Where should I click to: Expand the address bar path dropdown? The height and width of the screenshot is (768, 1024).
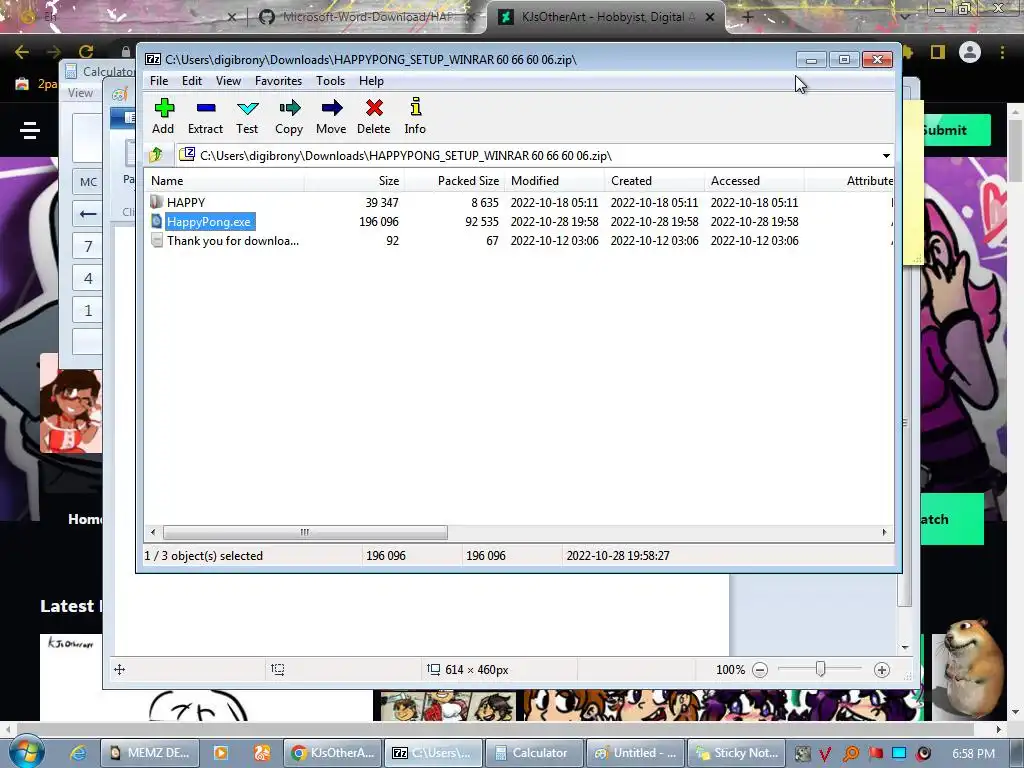coord(886,155)
